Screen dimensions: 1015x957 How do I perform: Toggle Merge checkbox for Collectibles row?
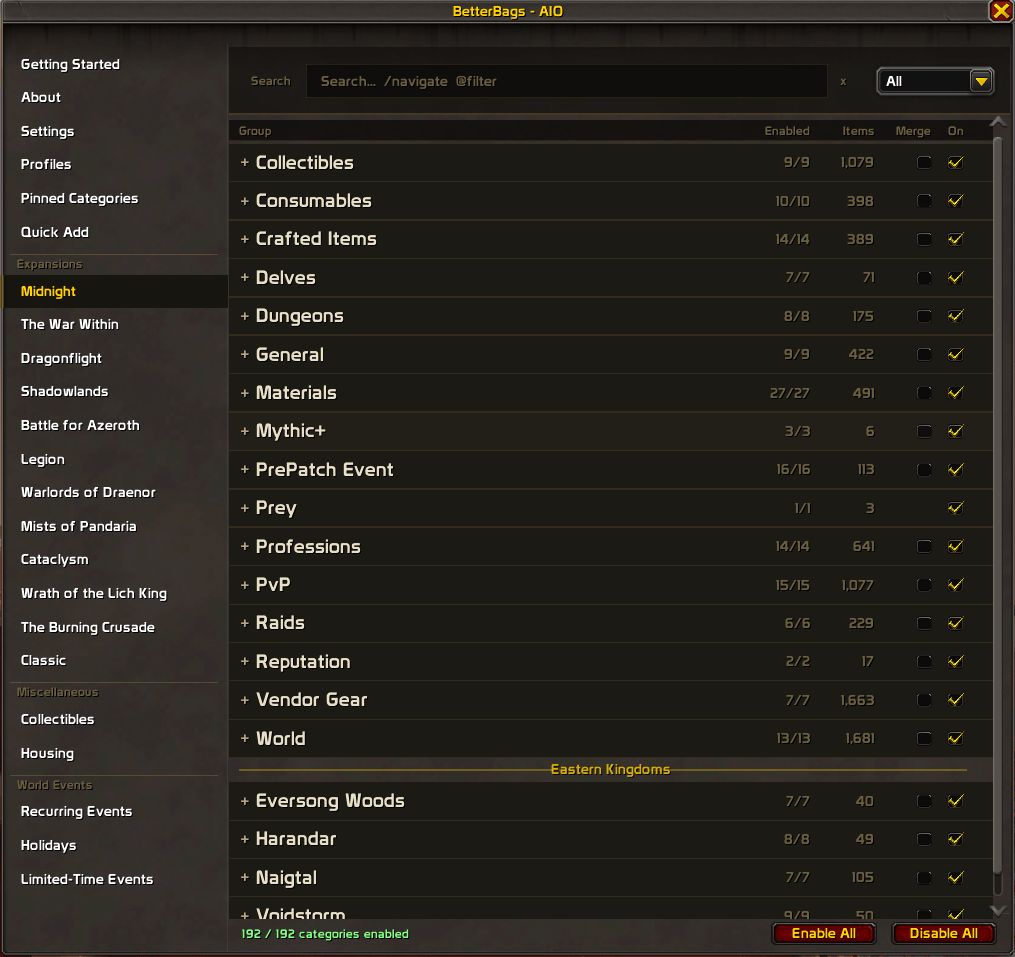point(924,163)
